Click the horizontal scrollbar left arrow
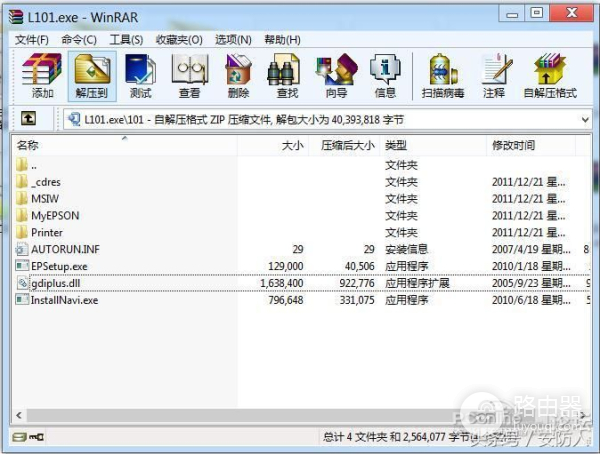Viewport: 600px width, 454px height. pyautogui.click(x=19, y=415)
